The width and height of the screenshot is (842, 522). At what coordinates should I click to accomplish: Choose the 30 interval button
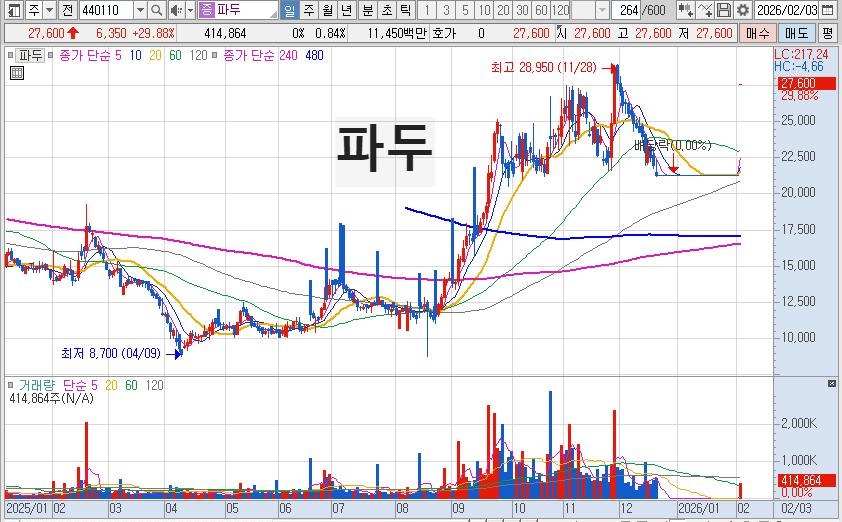(522, 10)
